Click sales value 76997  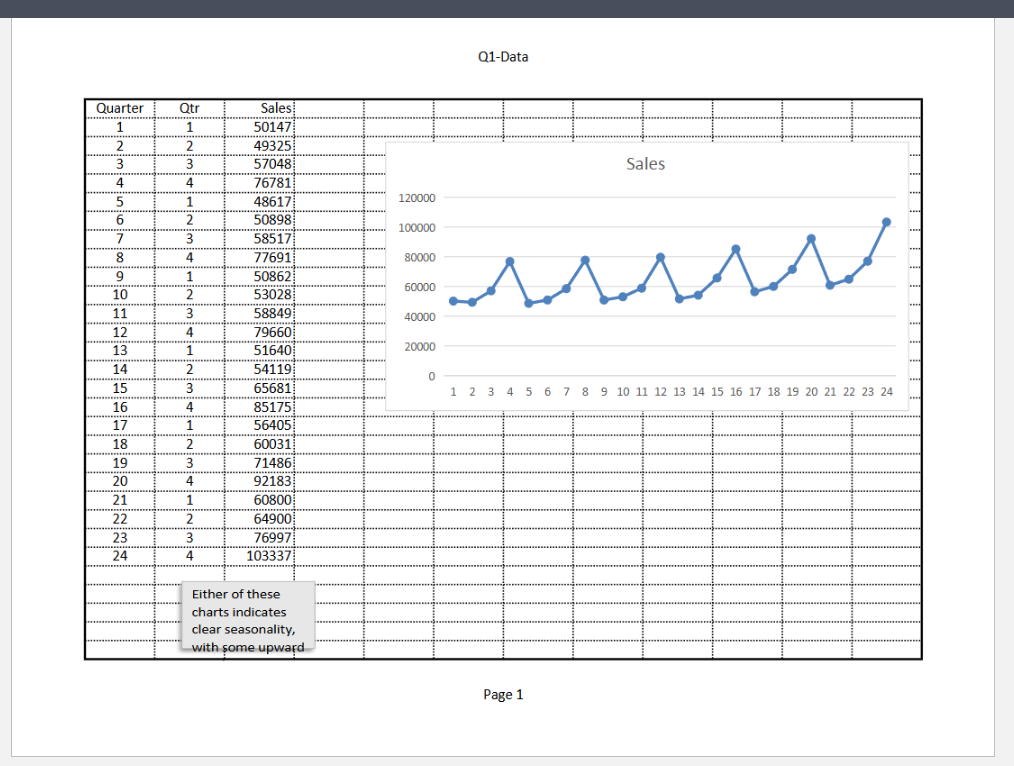click(x=272, y=538)
